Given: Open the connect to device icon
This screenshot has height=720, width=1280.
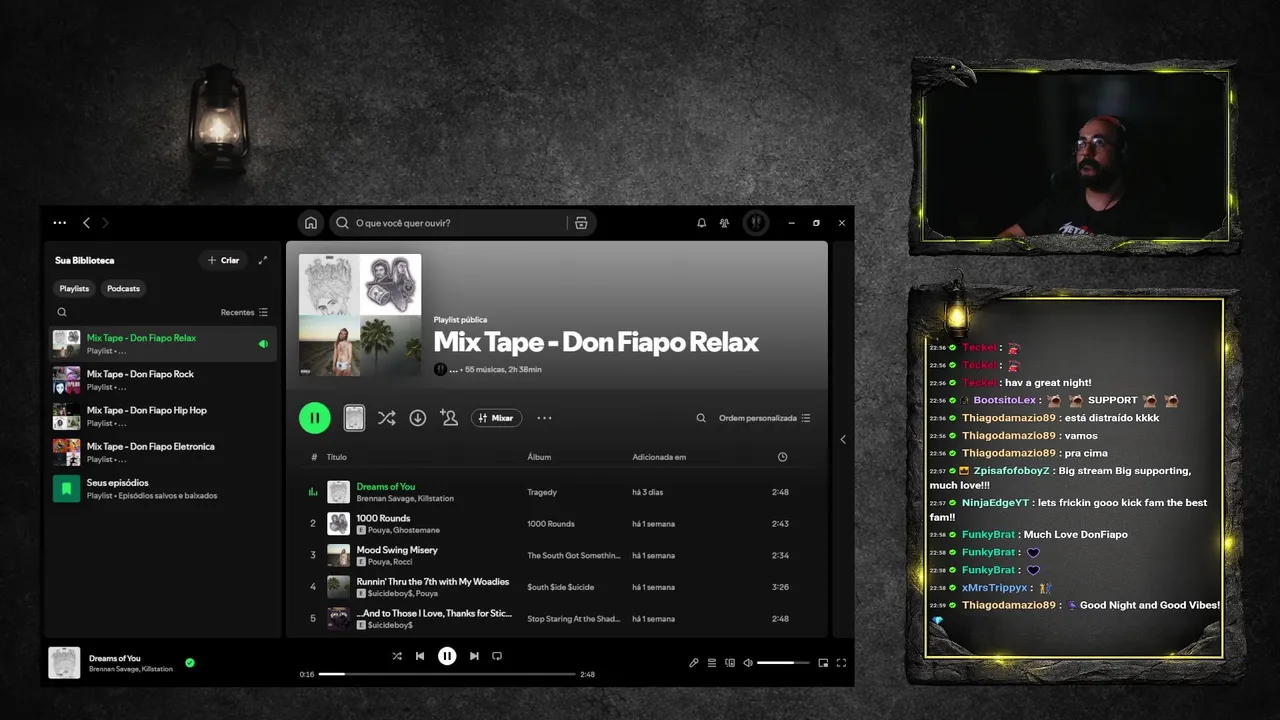Looking at the screenshot, I should [730, 663].
